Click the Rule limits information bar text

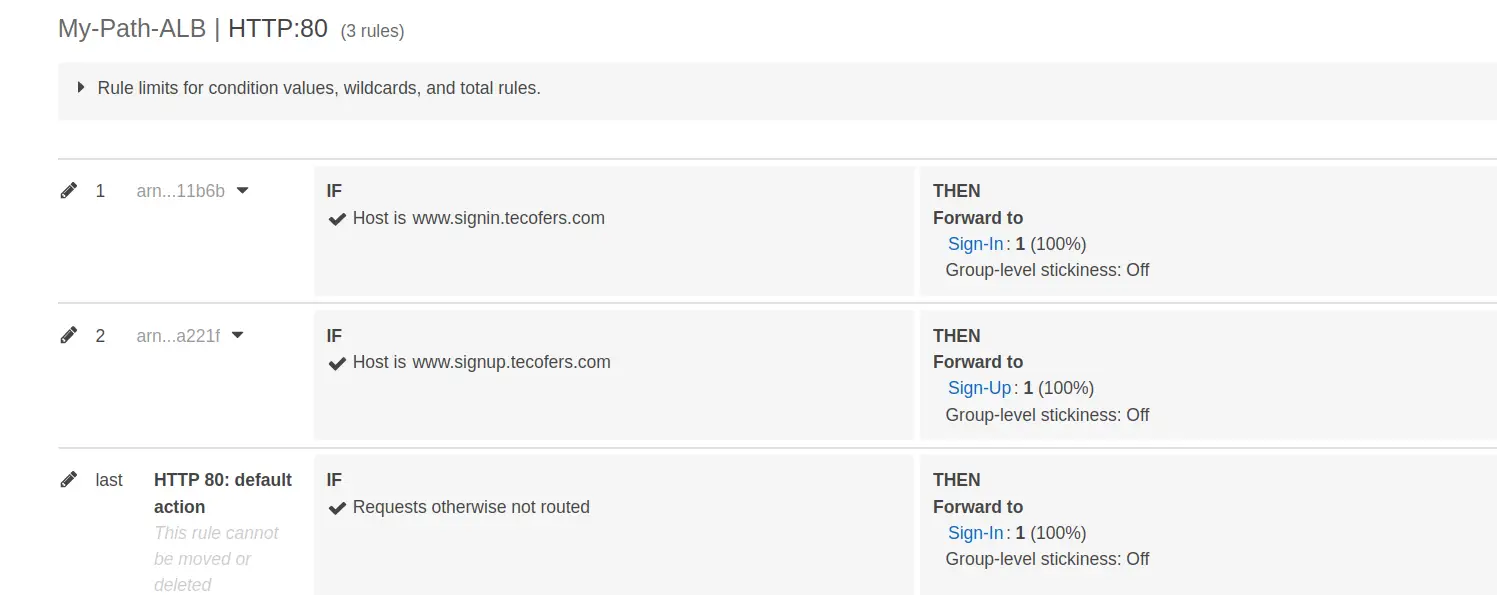coord(319,87)
